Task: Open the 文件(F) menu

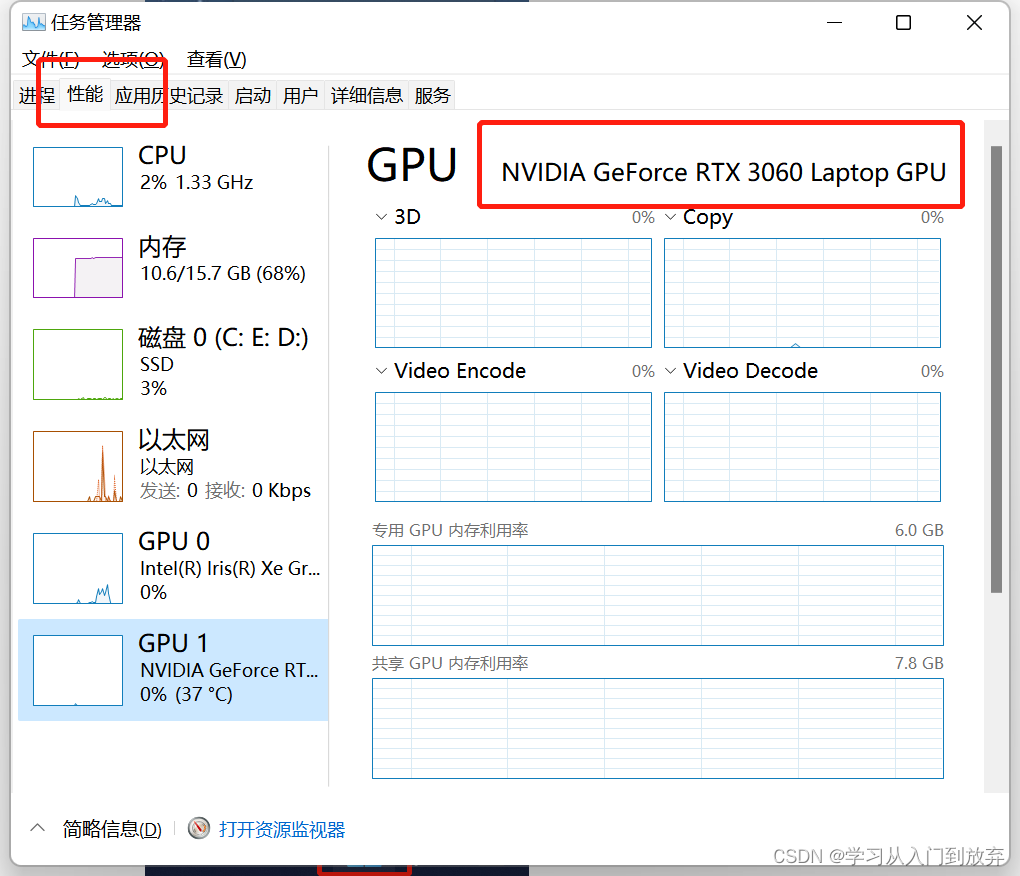Action: point(51,60)
